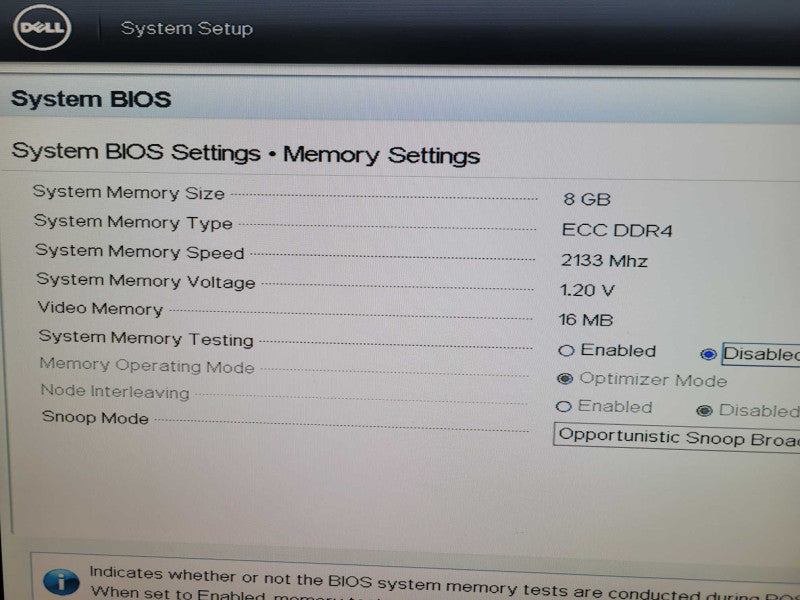
Task: Click the 16 MB video memory value
Action: click(x=586, y=320)
